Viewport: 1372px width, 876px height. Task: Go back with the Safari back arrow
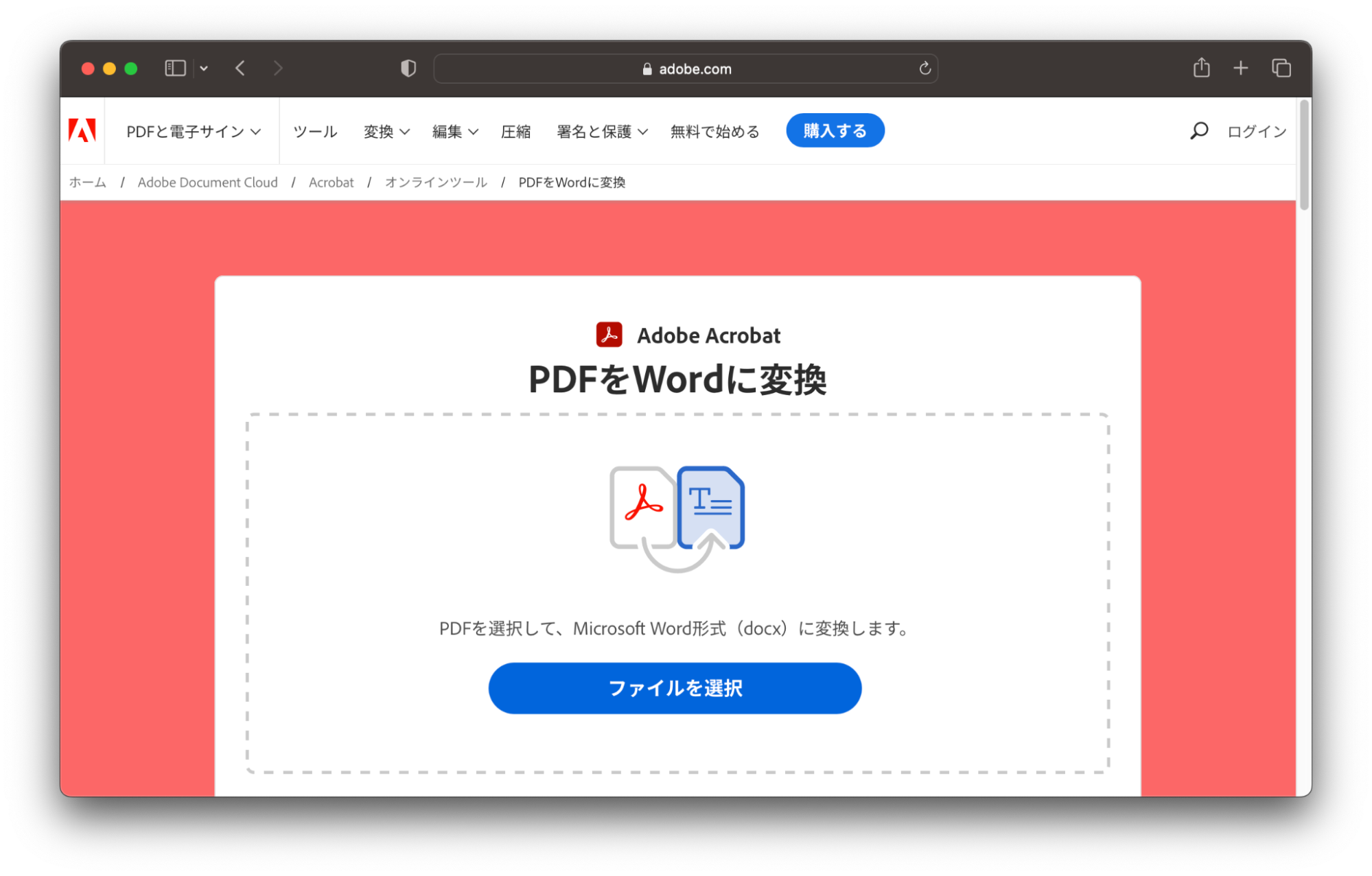coord(240,68)
